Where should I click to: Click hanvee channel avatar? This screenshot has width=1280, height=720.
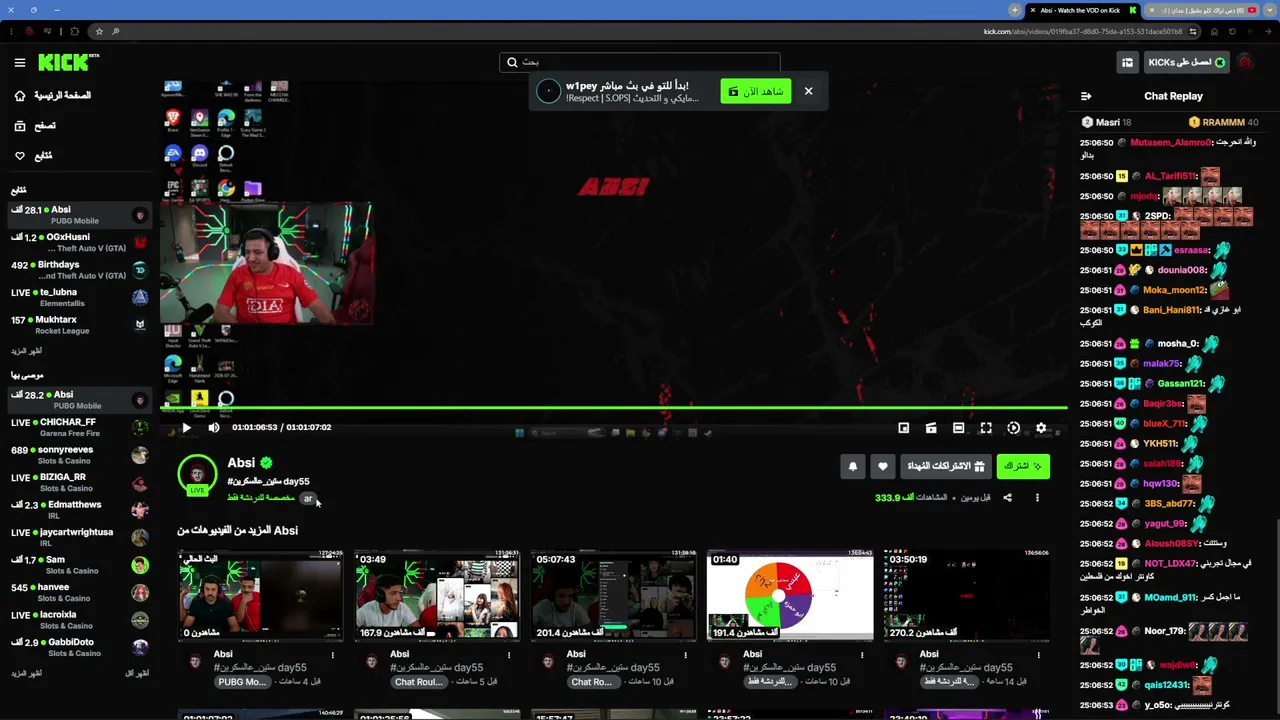(x=140, y=593)
